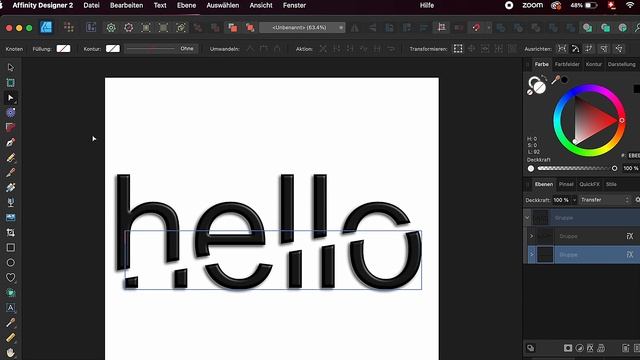This screenshot has width=640, height=360.
Task: Select the Artistic Text tool
Action: [11, 308]
